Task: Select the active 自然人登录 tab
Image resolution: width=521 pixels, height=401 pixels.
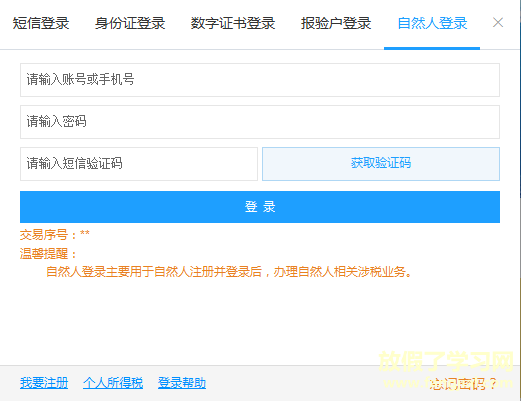Action: (x=432, y=23)
